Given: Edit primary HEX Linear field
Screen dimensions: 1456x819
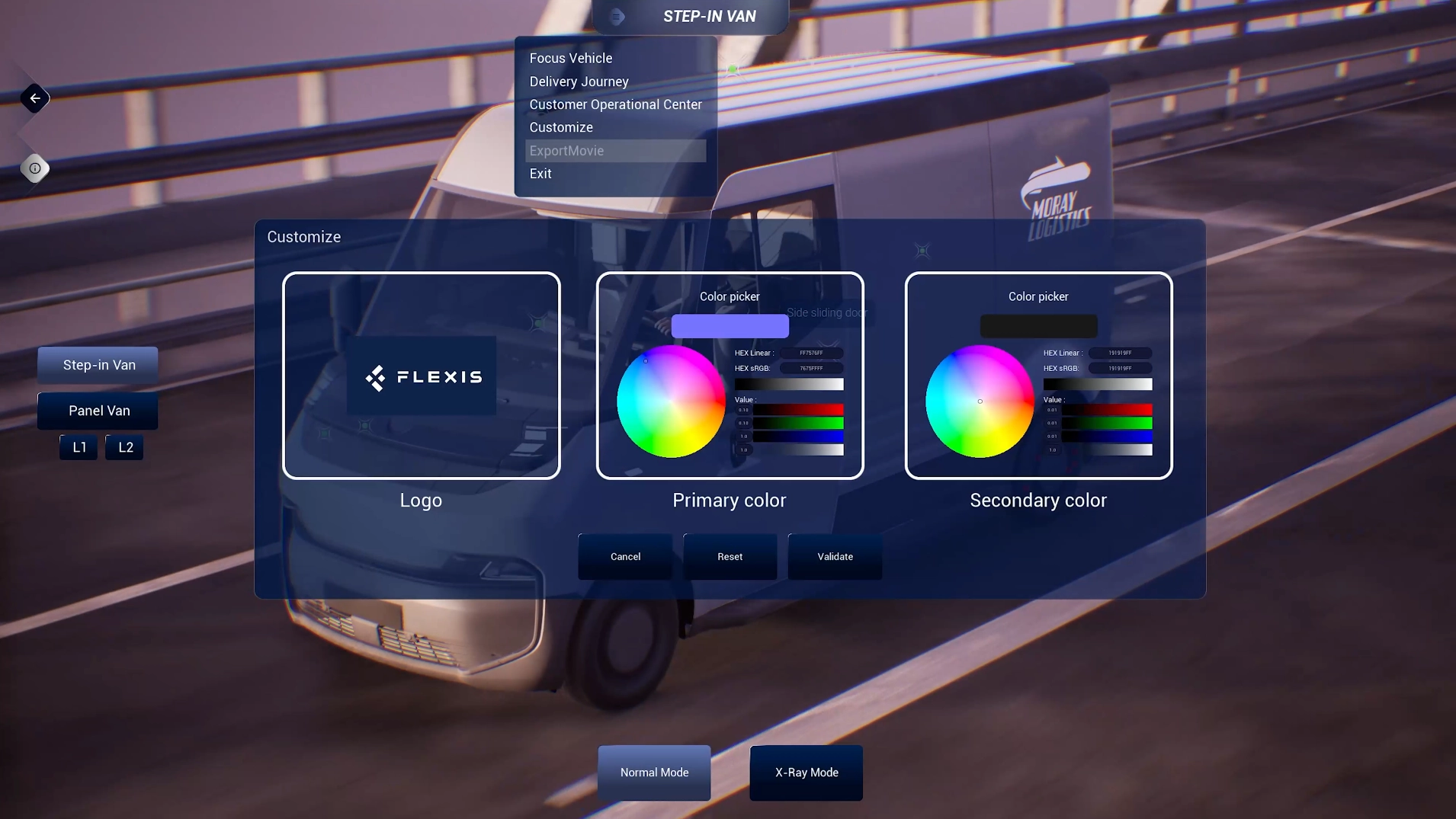Looking at the screenshot, I should (x=811, y=353).
